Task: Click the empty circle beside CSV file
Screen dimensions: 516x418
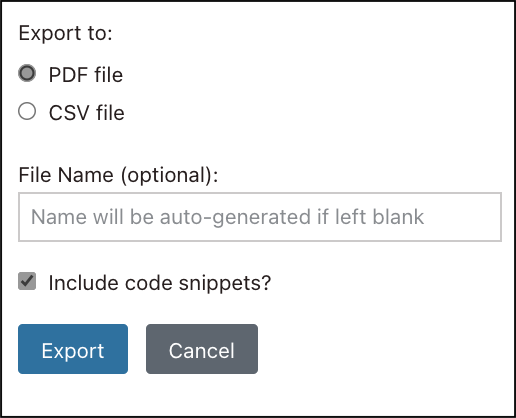Action: [x=27, y=111]
